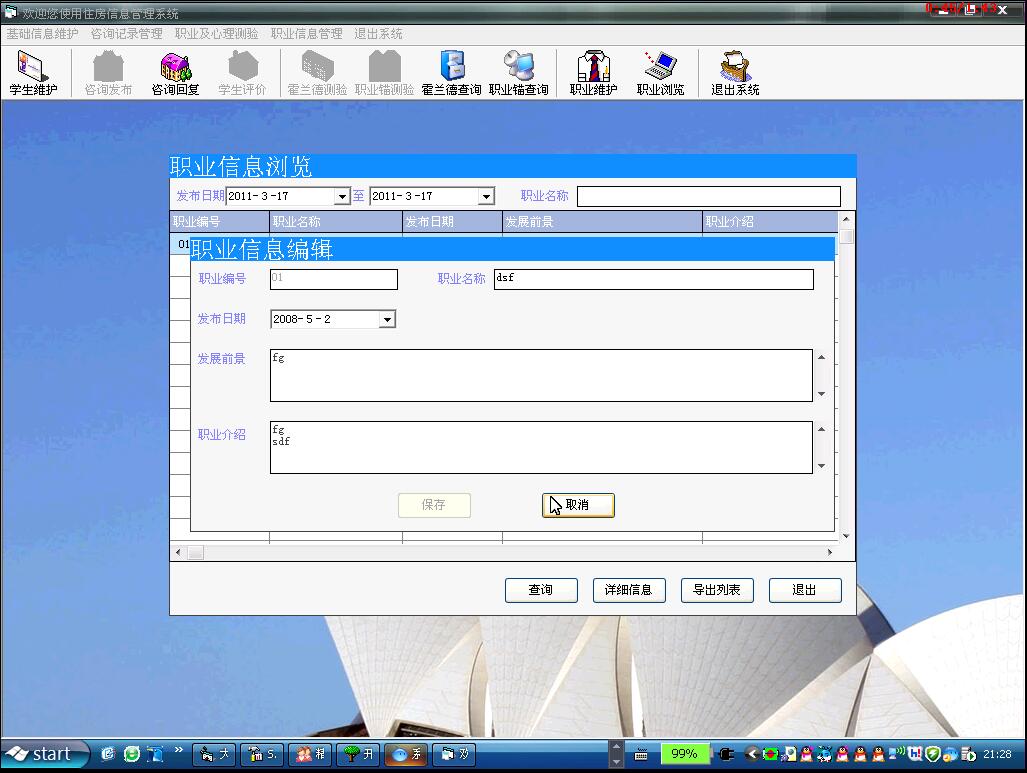Viewport: 1027px width, 773px height.
Task: Click the 咨询发布 toolbar icon
Action: [x=108, y=73]
